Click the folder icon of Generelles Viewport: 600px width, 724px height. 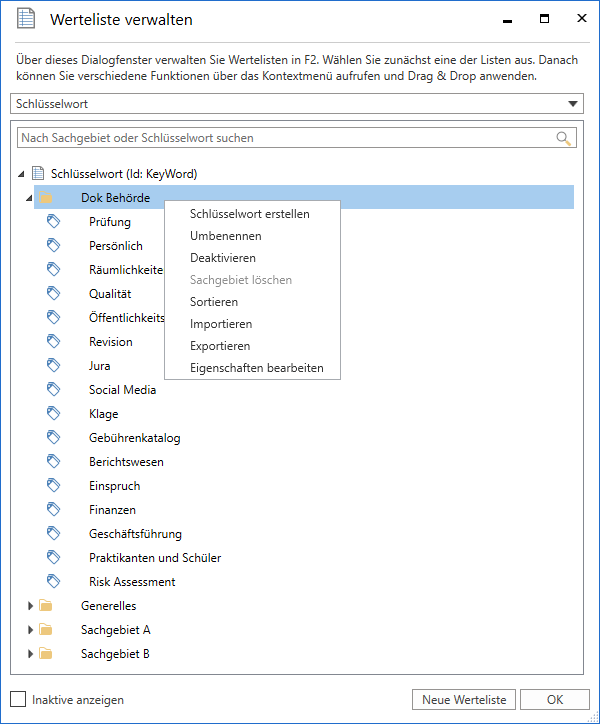(45, 606)
